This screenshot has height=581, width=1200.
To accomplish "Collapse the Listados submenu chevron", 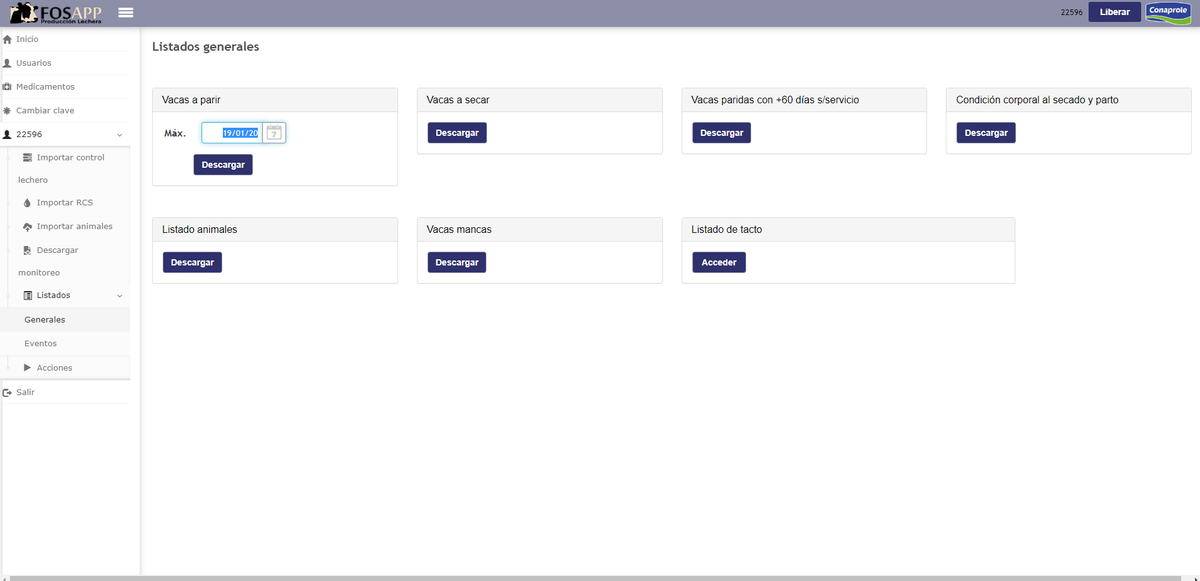I will tap(120, 296).
